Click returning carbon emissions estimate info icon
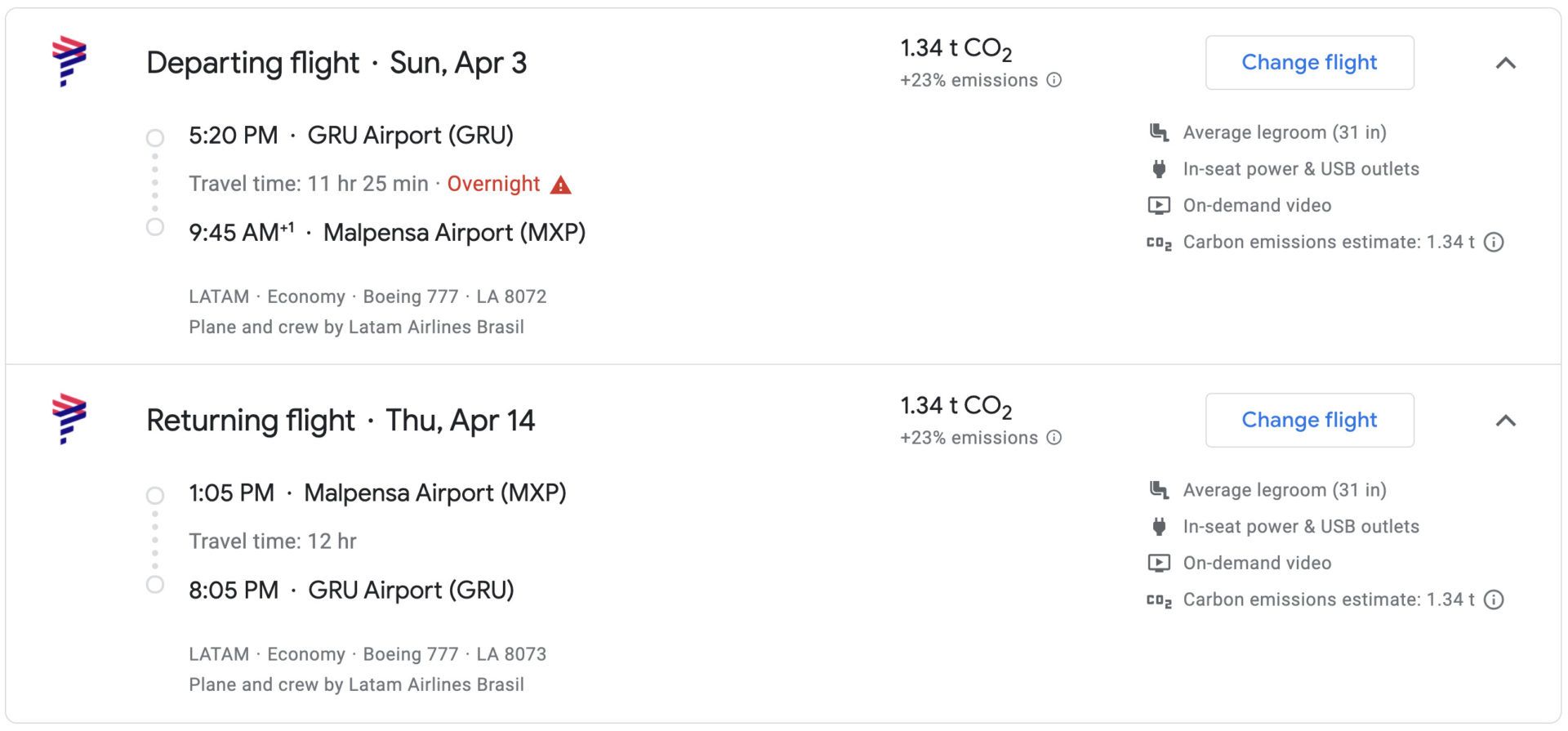 (1494, 600)
